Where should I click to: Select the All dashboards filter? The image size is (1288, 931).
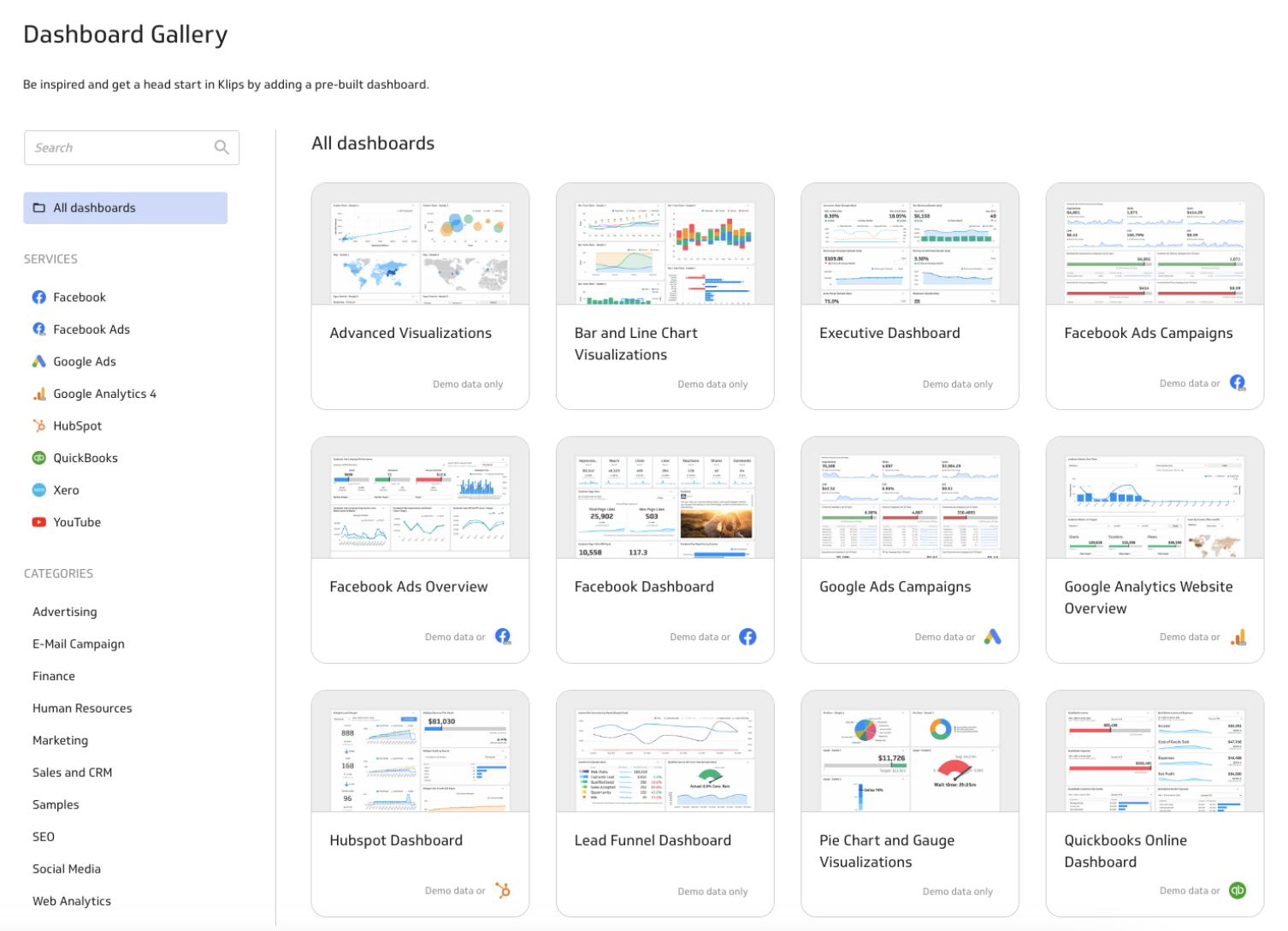[x=94, y=207]
